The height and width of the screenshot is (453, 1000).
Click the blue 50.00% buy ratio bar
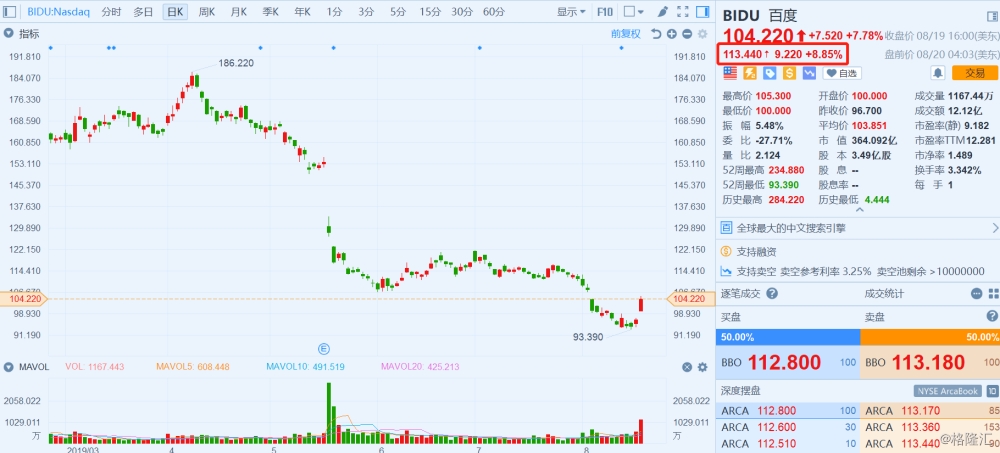tap(788, 336)
